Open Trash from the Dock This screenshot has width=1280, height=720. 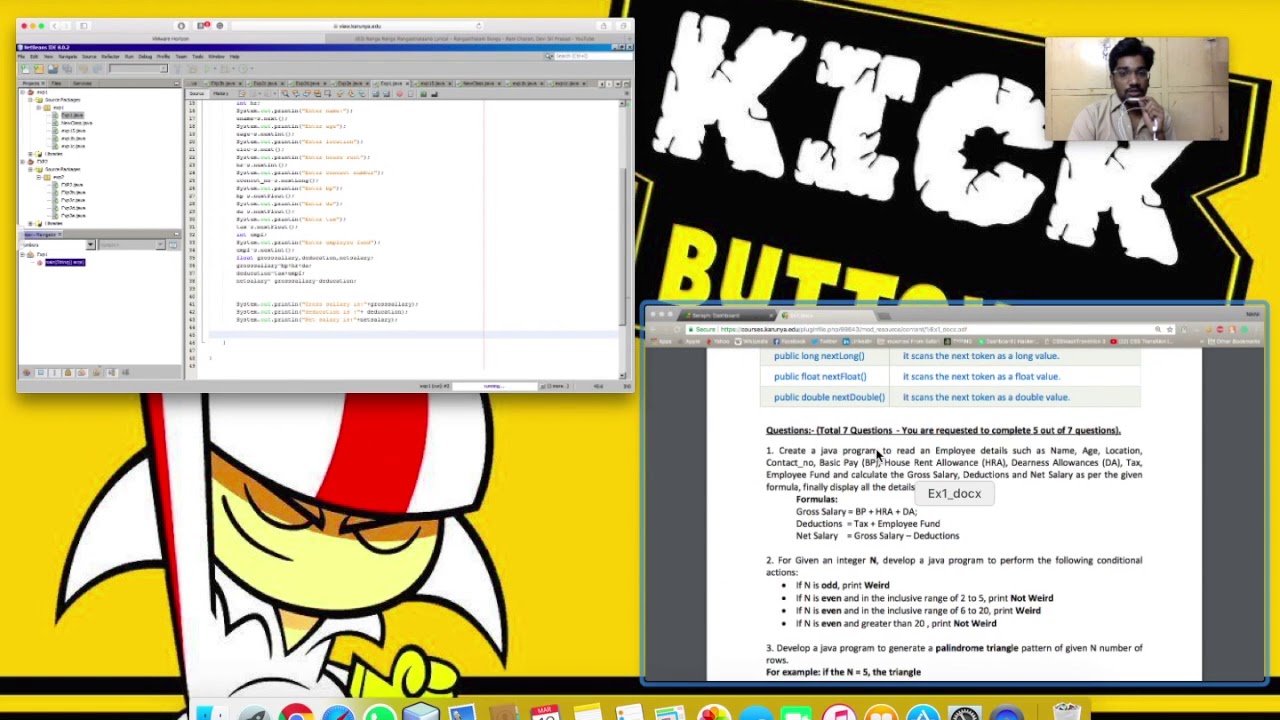(x=1067, y=711)
